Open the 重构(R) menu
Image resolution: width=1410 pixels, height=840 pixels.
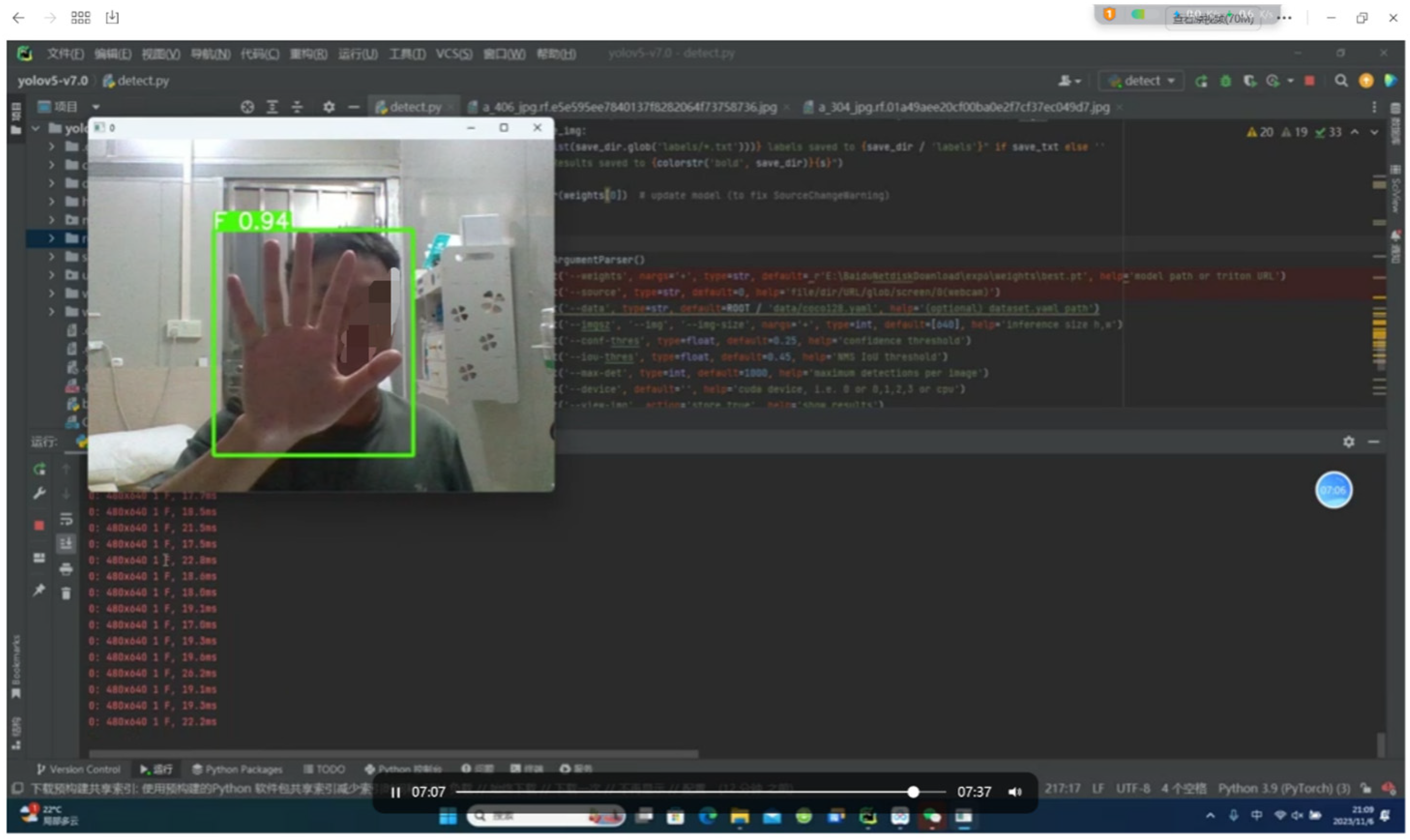308,54
